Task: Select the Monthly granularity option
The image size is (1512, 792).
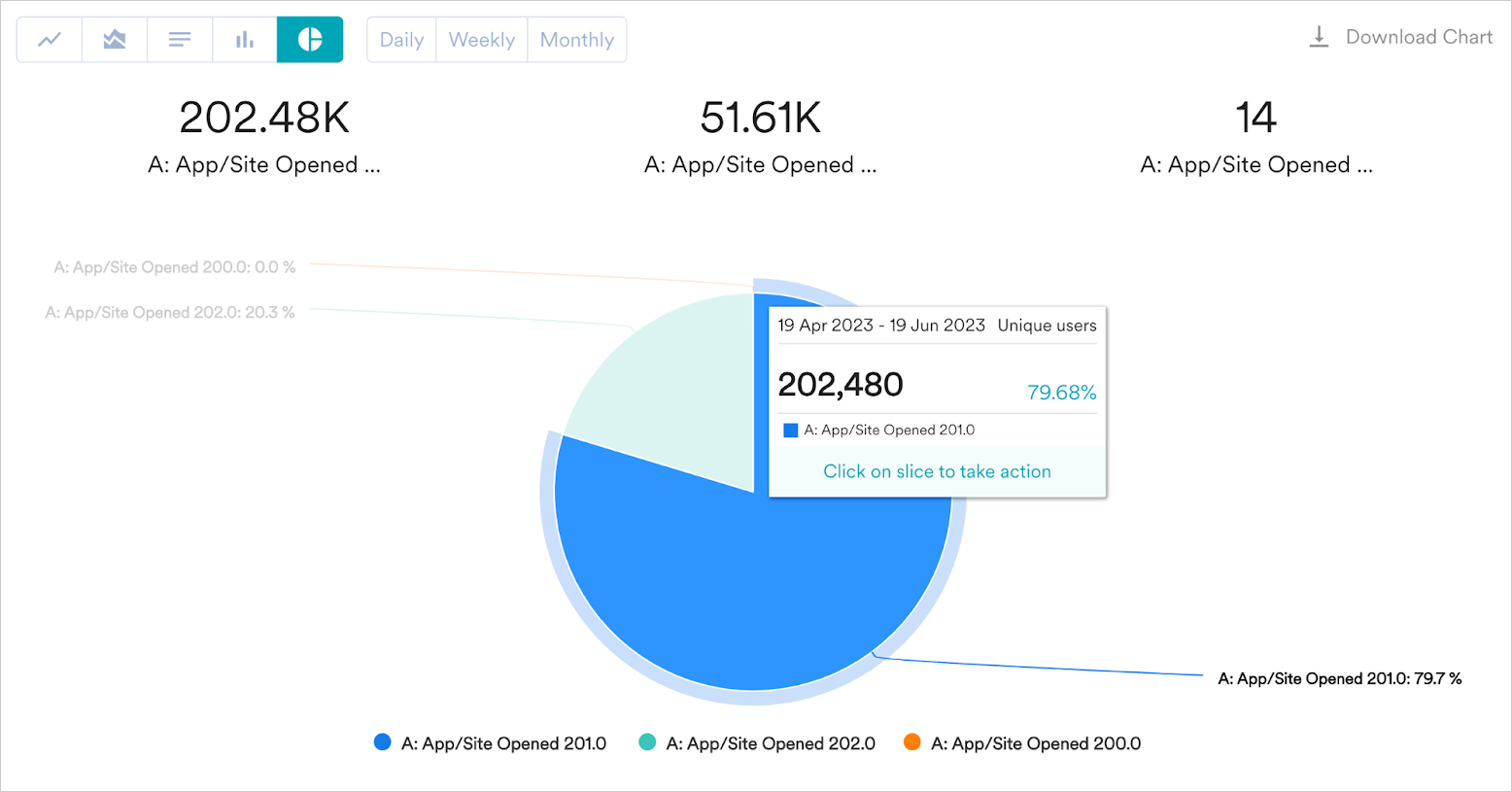Action: point(577,40)
